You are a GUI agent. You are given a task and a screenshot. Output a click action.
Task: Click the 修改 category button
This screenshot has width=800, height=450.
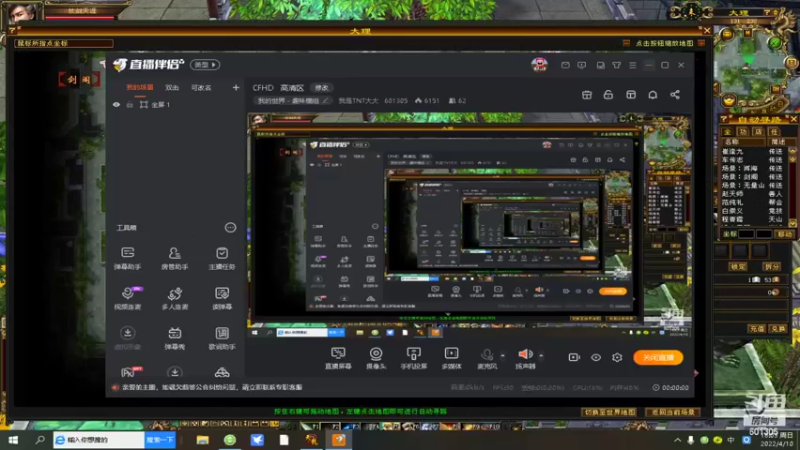(x=321, y=88)
